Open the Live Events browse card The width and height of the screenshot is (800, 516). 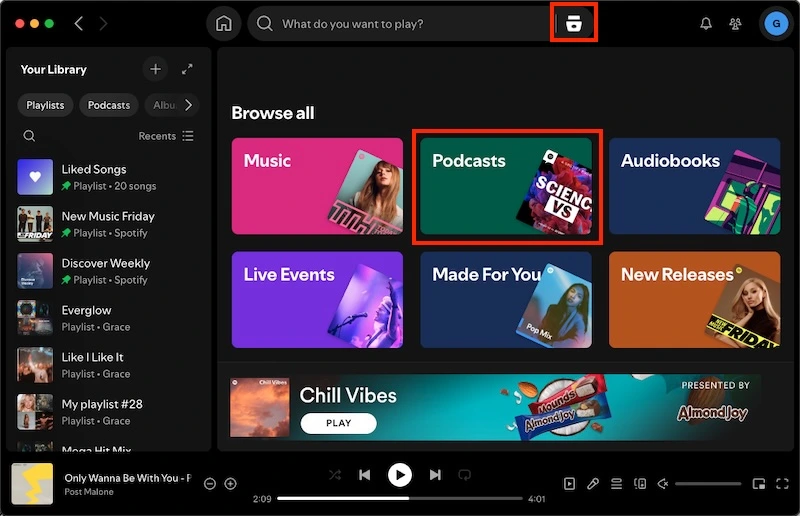click(x=317, y=300)
